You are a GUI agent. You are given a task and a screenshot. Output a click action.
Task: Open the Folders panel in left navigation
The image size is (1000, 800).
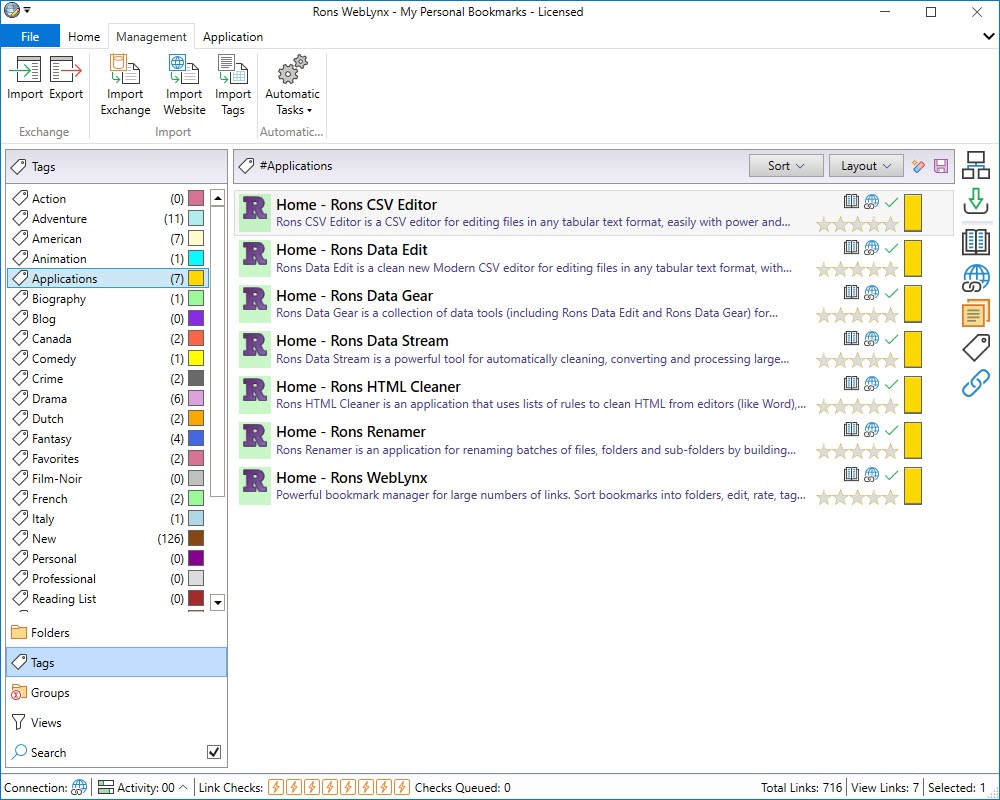tap(50, 632)
